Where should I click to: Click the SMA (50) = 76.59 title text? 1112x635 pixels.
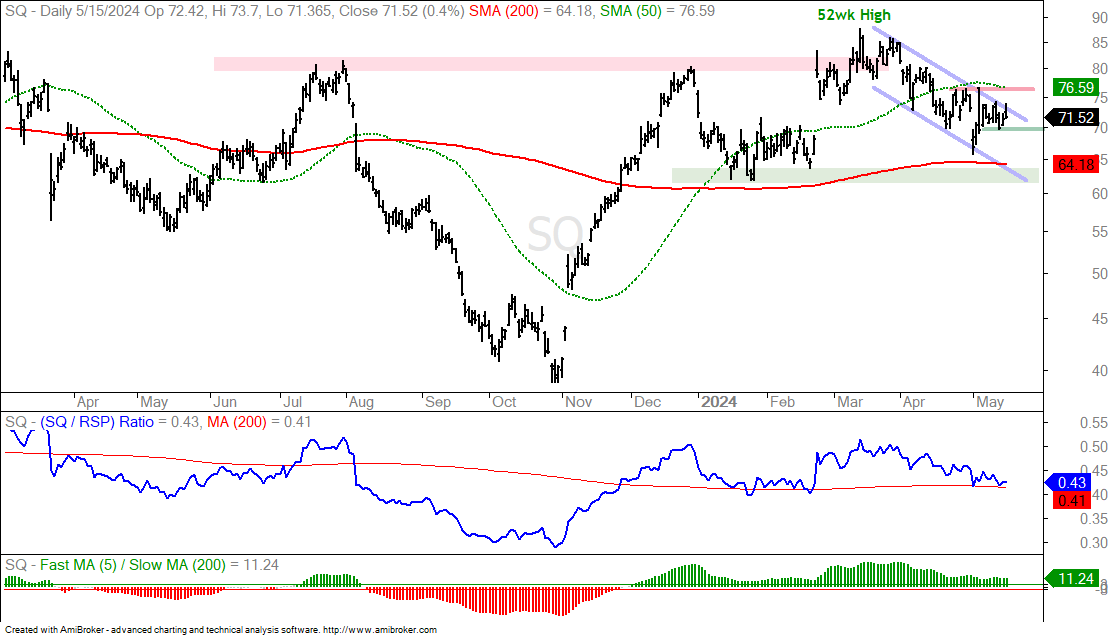pyautogui.click(x=657, y=11)
